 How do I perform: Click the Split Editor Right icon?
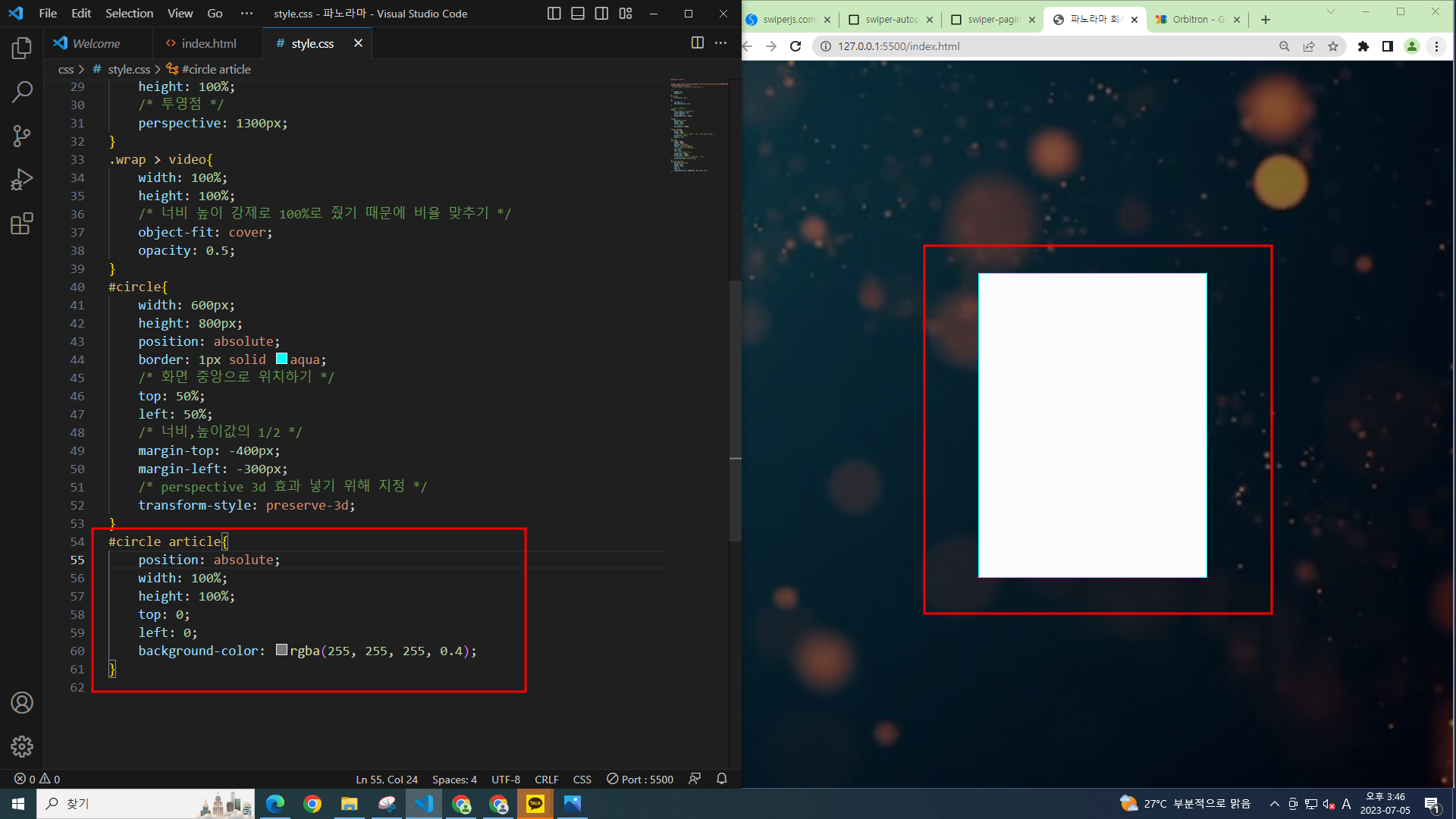click(x=697, y=43)
